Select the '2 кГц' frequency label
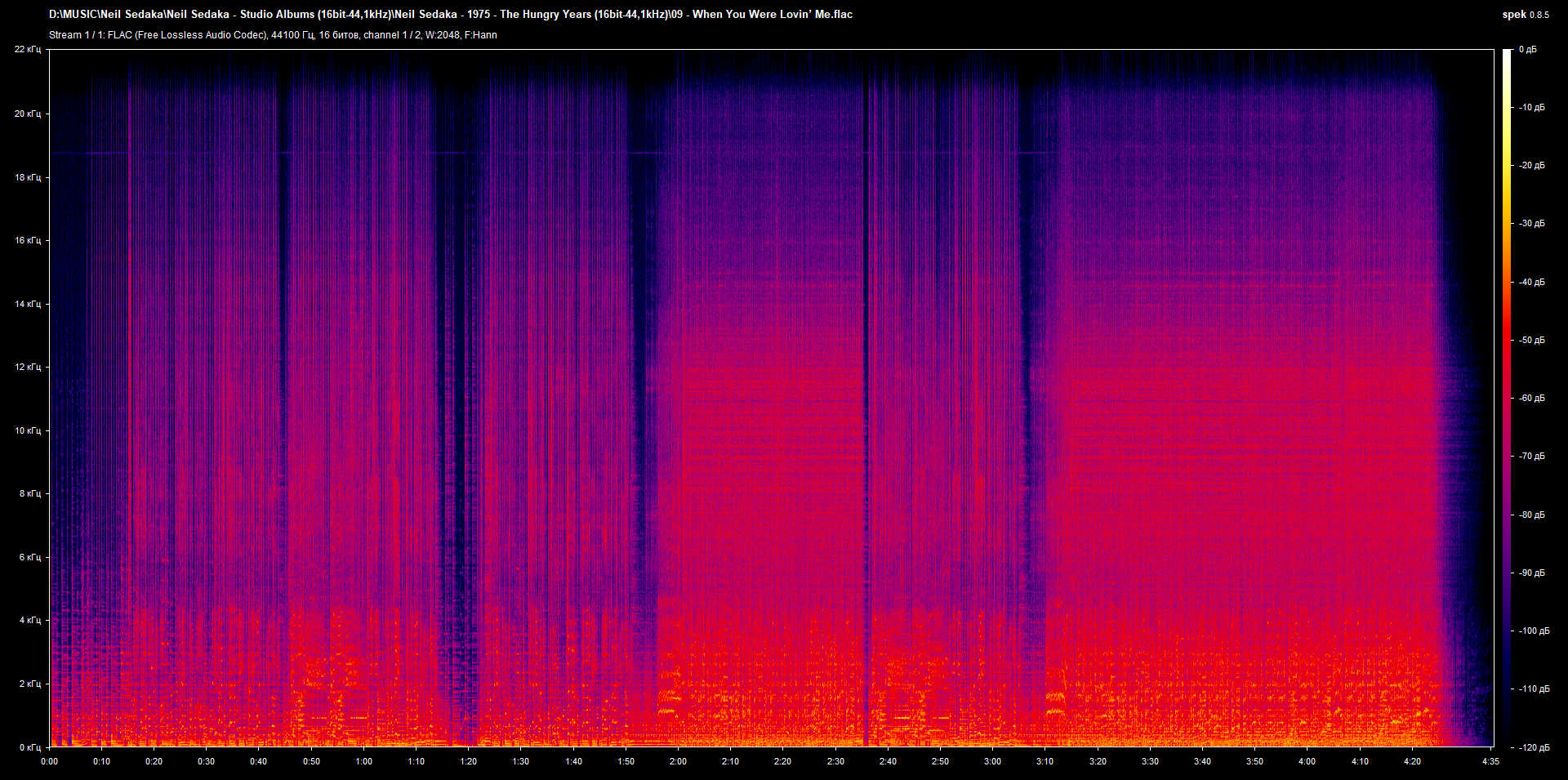This screenshot has width=1568, height=780. [30, 684]
